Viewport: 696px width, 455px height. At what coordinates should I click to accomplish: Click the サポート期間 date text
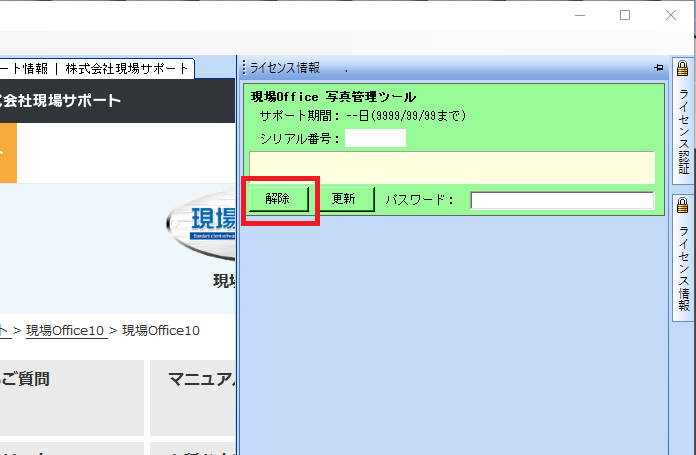[363, 116]
